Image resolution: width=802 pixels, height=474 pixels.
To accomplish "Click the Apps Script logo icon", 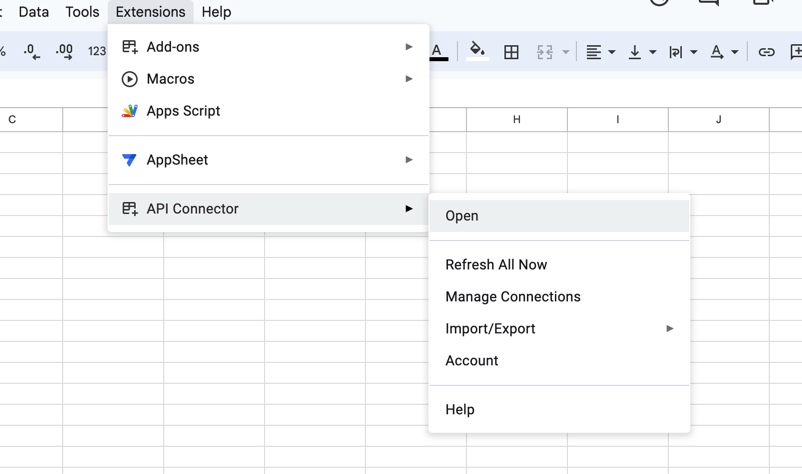I will pyautogui.click(x=129, y=111).
